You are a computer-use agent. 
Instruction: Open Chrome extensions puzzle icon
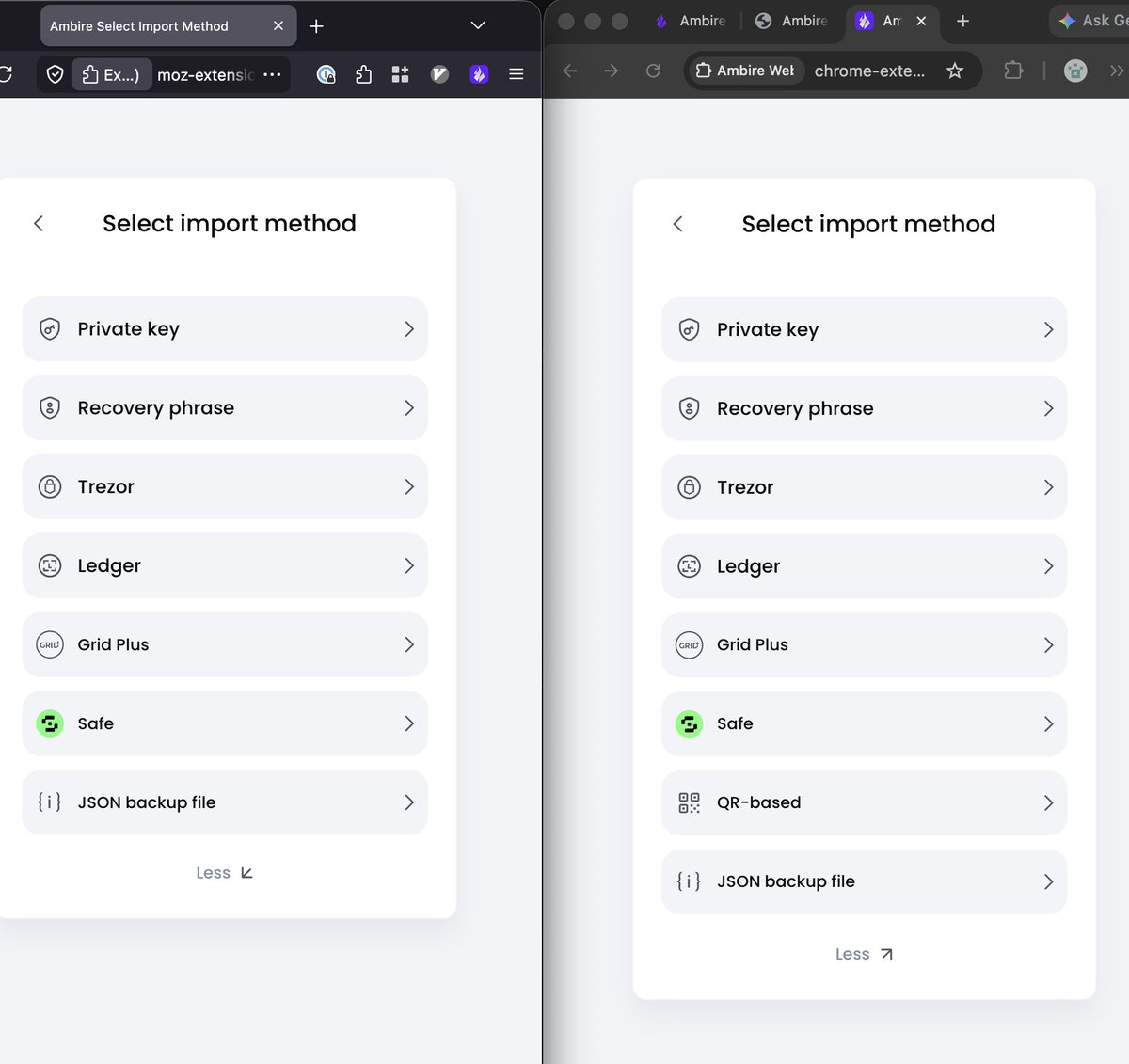click(x=1013, y=71)
